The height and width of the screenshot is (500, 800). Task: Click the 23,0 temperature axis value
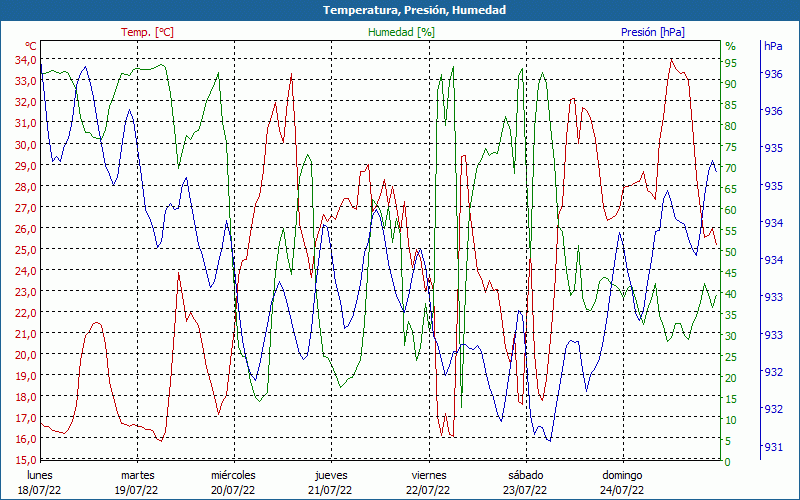click(25, 292)
